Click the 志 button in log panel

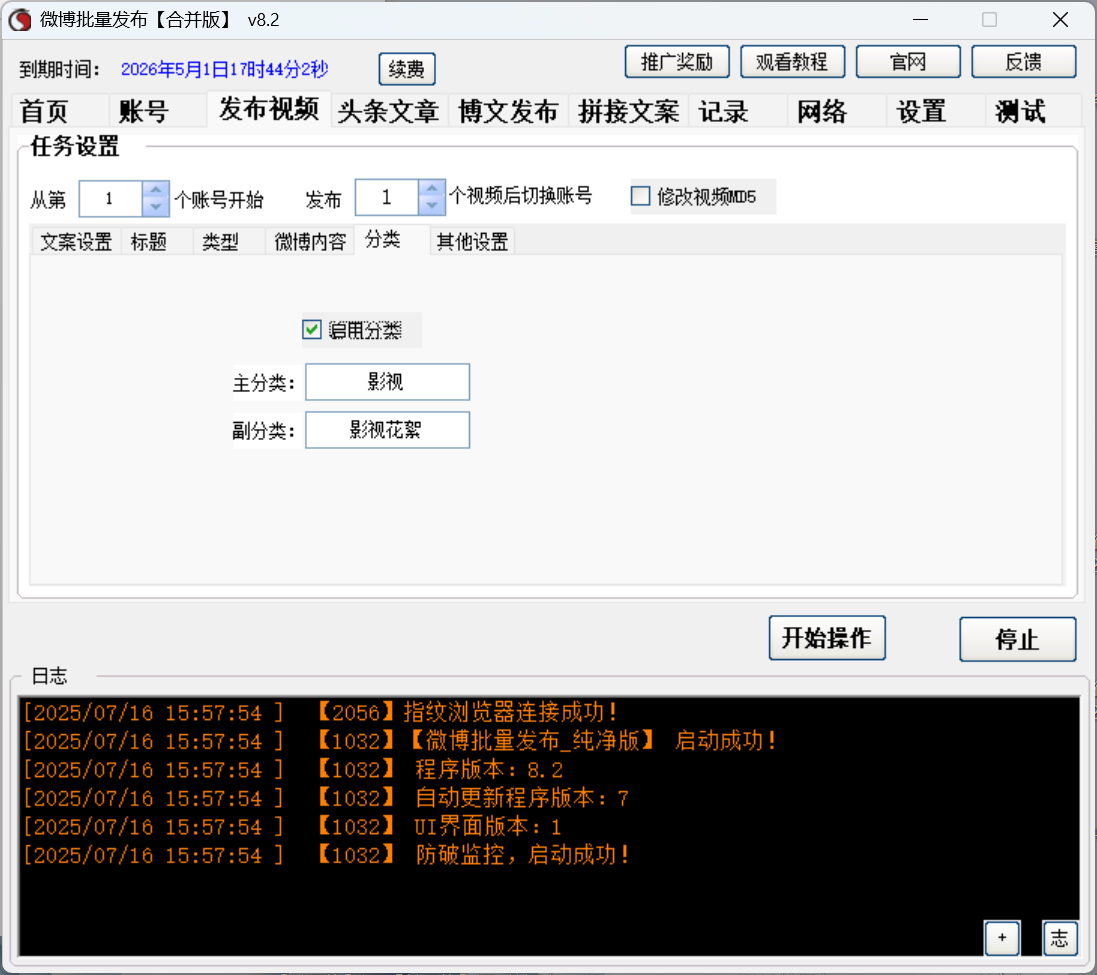(1060, 938)
